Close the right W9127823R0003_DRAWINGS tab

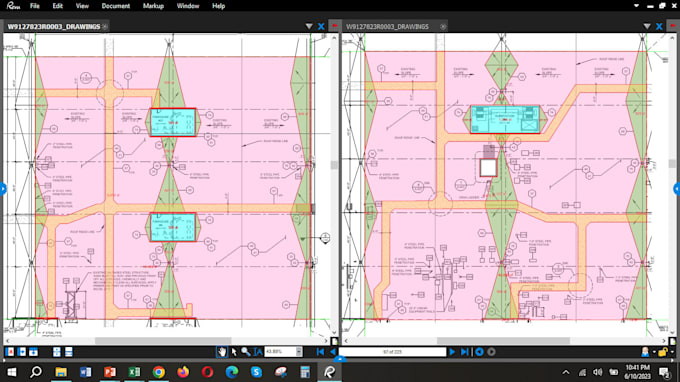(443, 26)
